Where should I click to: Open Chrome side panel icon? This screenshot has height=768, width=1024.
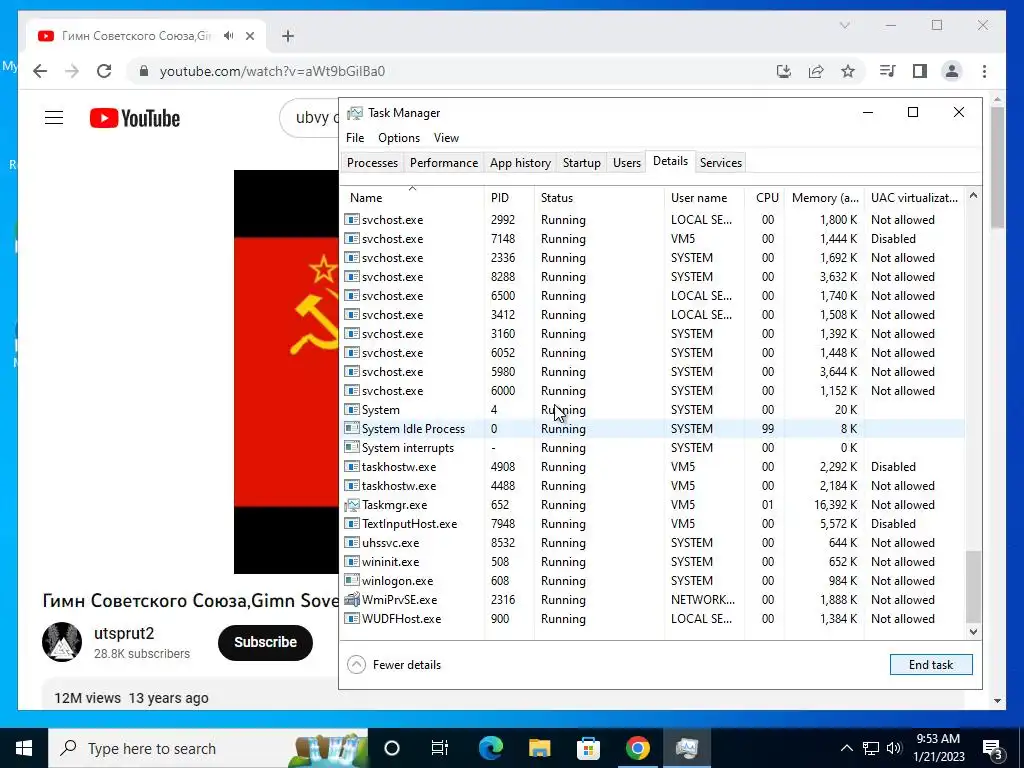920,71
